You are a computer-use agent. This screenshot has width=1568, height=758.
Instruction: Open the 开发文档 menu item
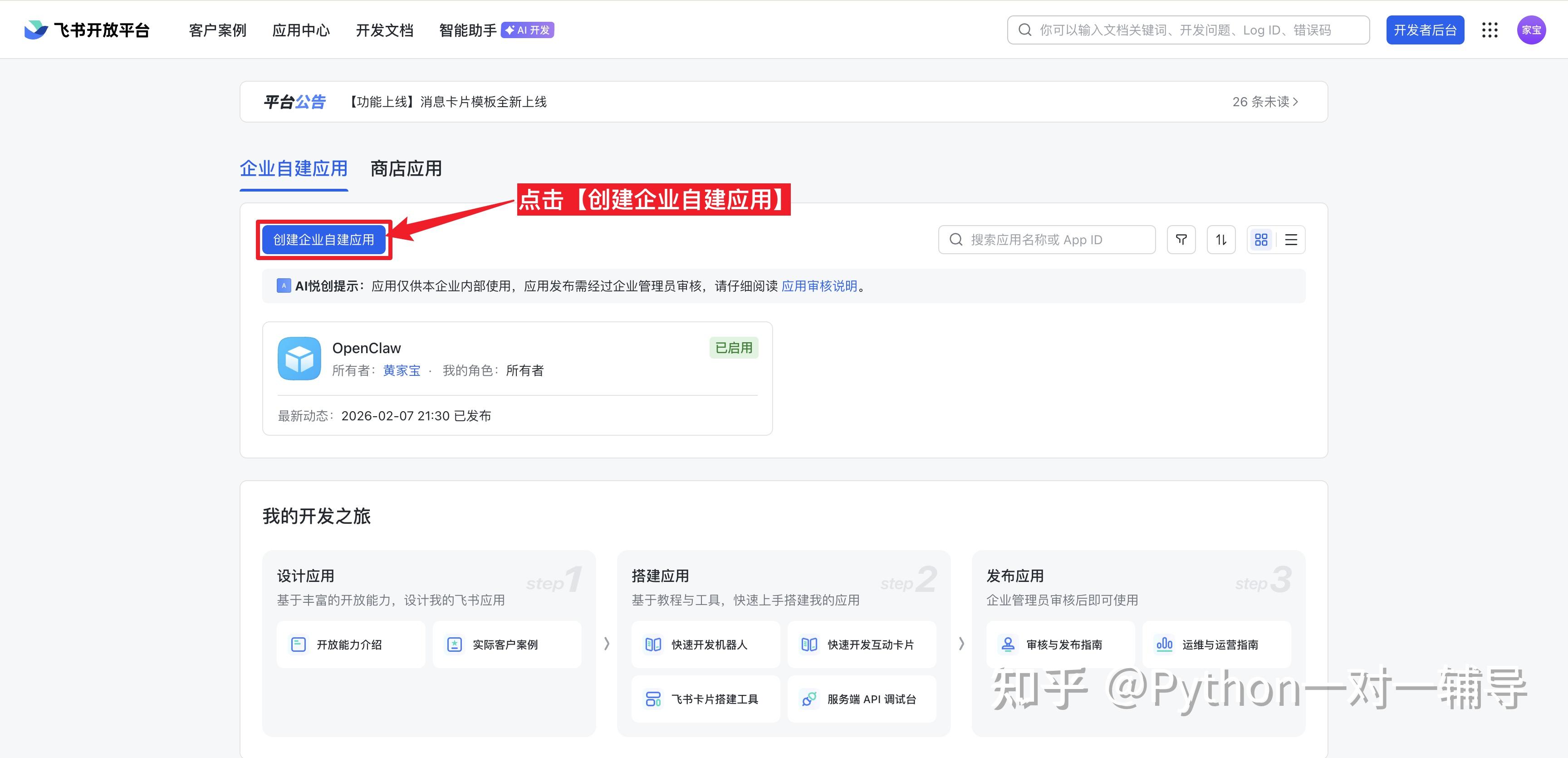[x=384, y=30]
